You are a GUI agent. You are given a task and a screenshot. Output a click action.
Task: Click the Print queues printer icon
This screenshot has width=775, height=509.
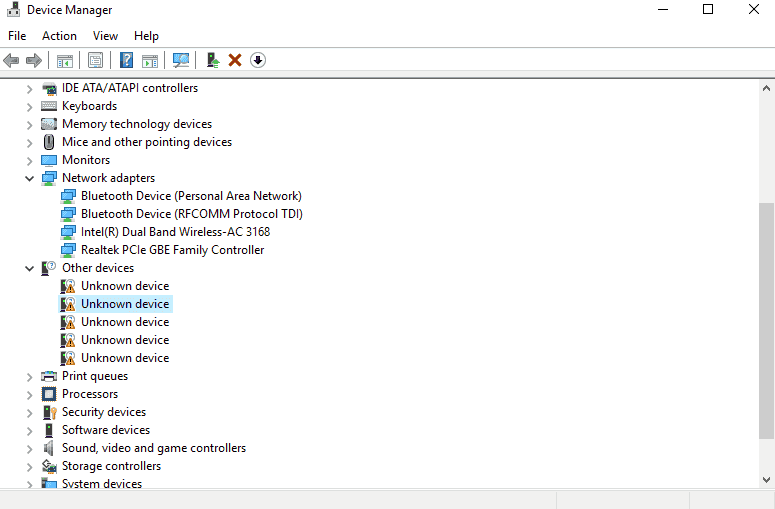pos(49,376)
